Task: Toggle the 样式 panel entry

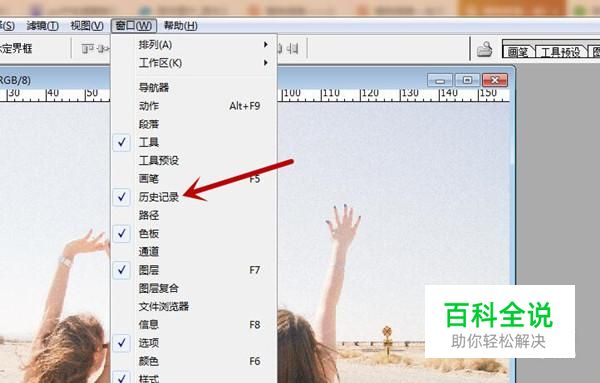Action: click(194, 378)
